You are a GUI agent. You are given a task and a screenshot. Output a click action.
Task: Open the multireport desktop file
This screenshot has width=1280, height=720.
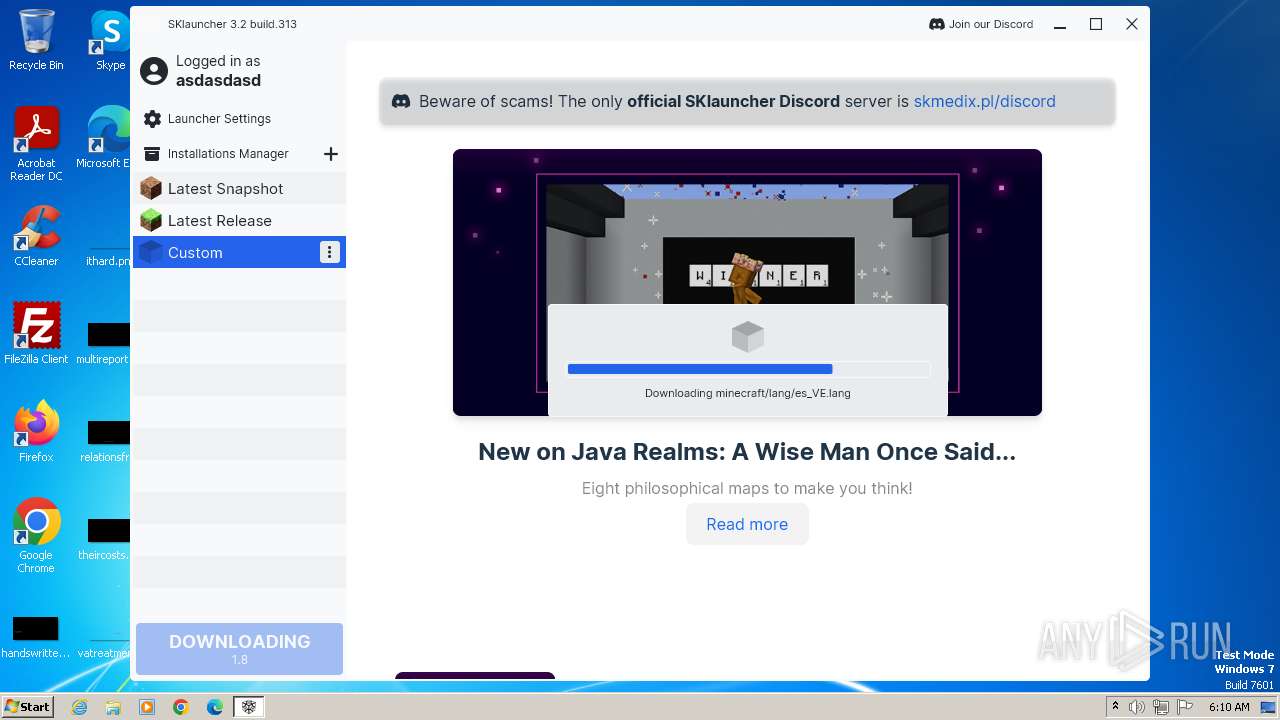104,343
